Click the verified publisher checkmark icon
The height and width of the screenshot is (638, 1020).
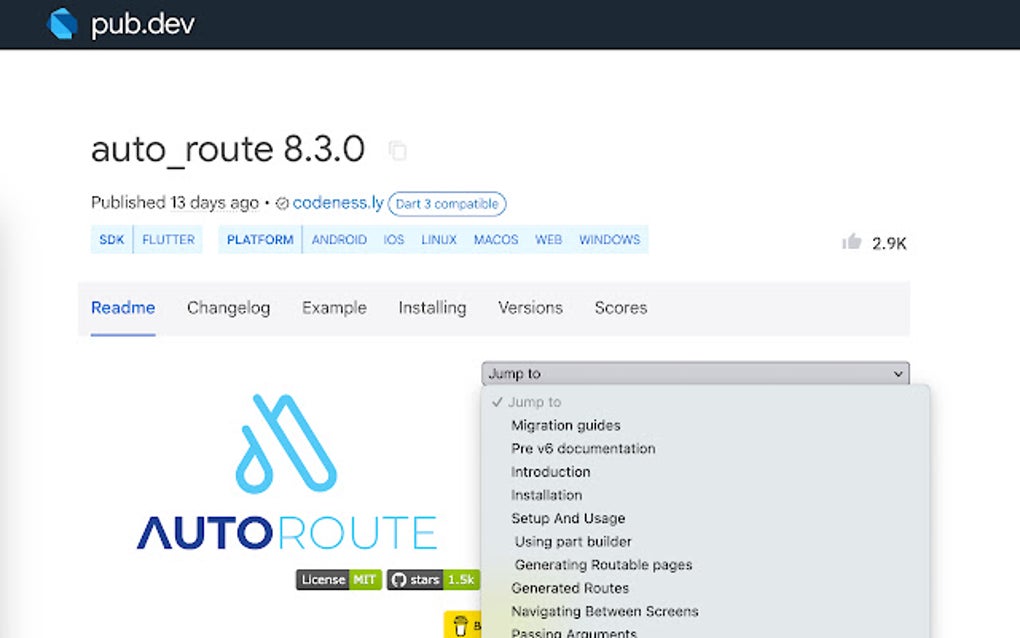(x=283, y=203)
